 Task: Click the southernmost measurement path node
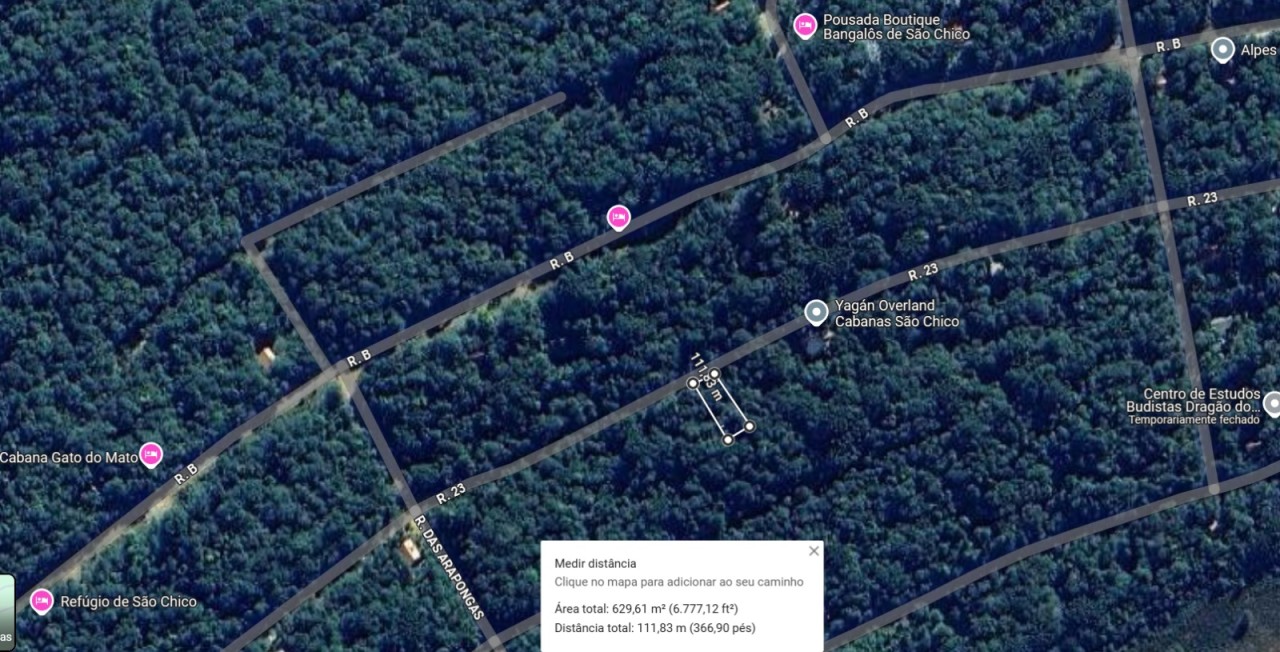(x=728, y=438)
